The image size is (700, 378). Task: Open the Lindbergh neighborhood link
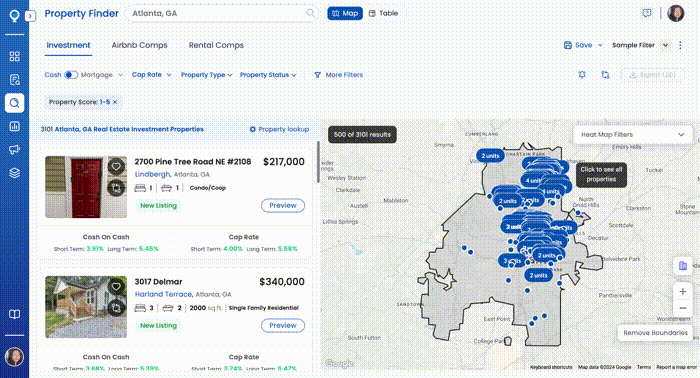153,174
